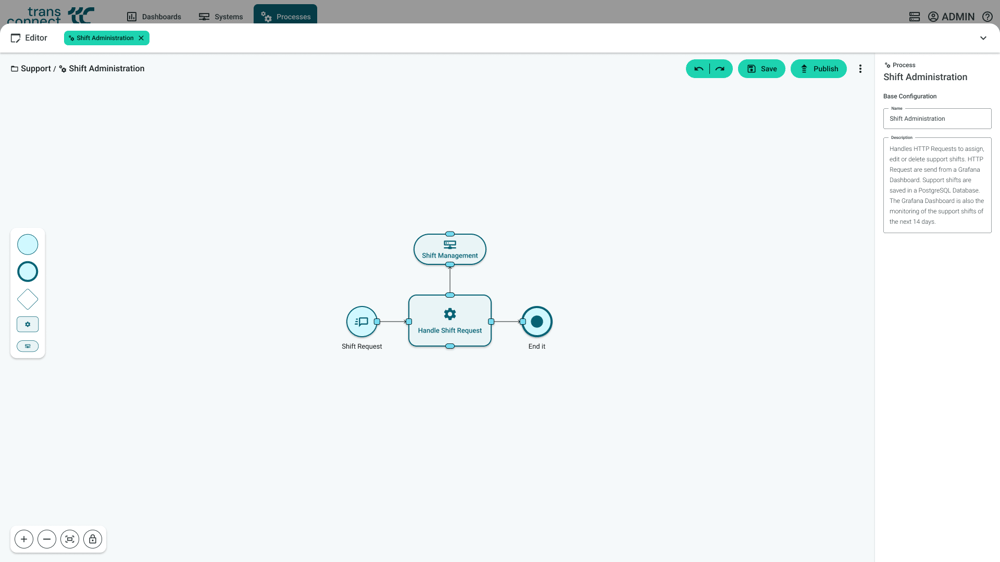Click the Base Configuration heading
1000x562 pixels.
click(x=909, y=96)
